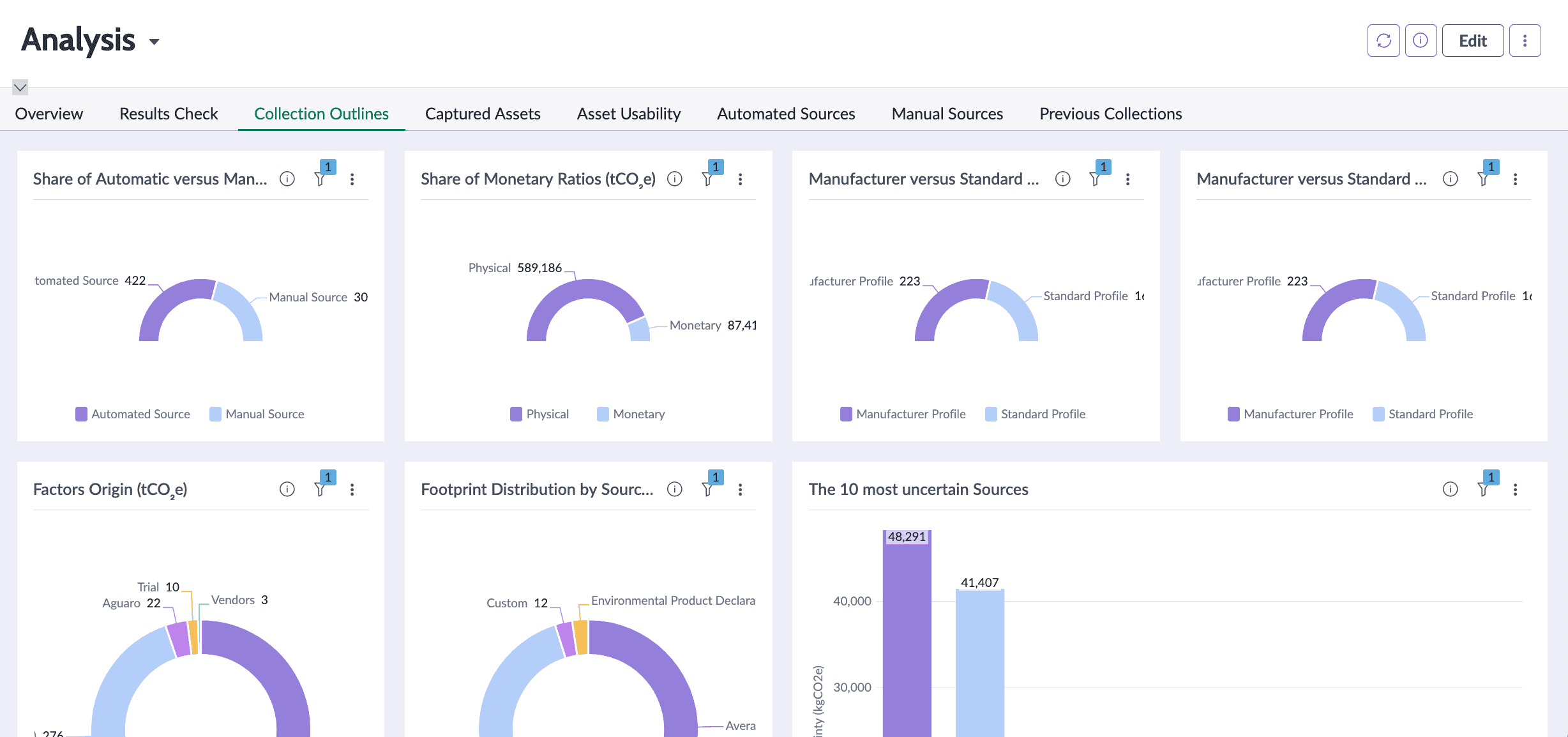Open the info icon on Footprint Distribution chart
Viewport: 1568px width, 737px height.
click(674, 489)
